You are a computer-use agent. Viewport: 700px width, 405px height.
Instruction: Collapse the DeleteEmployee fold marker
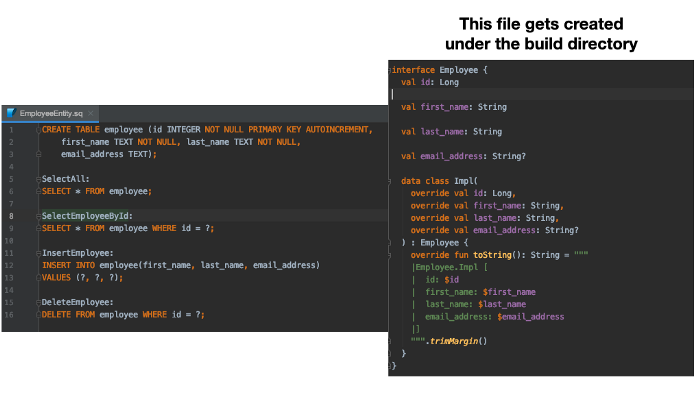(x=38, y=302)
